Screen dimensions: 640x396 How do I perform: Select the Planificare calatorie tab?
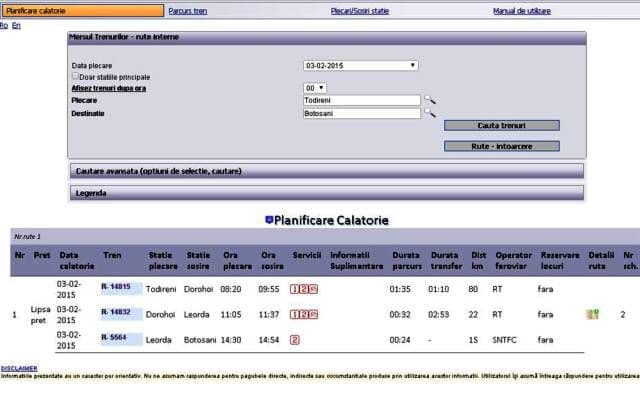coord(83,11)
